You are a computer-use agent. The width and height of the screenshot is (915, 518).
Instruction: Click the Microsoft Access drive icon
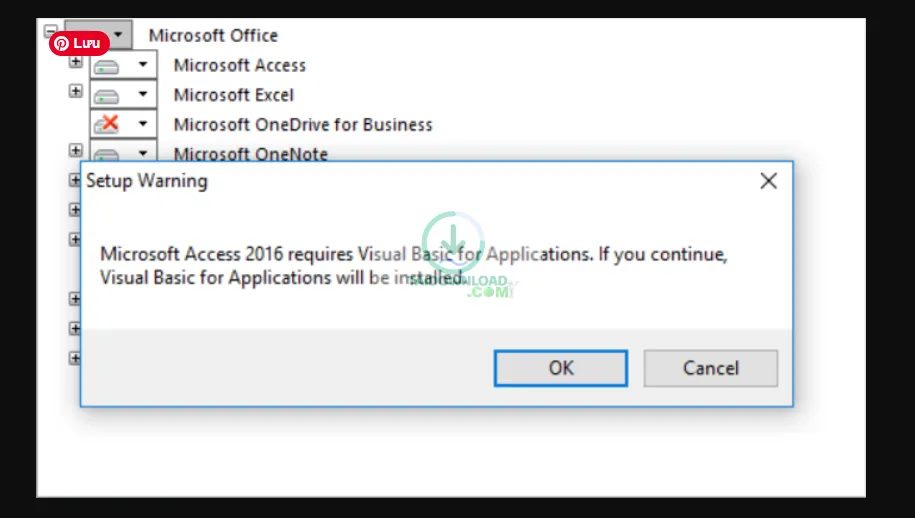(107, 66)
